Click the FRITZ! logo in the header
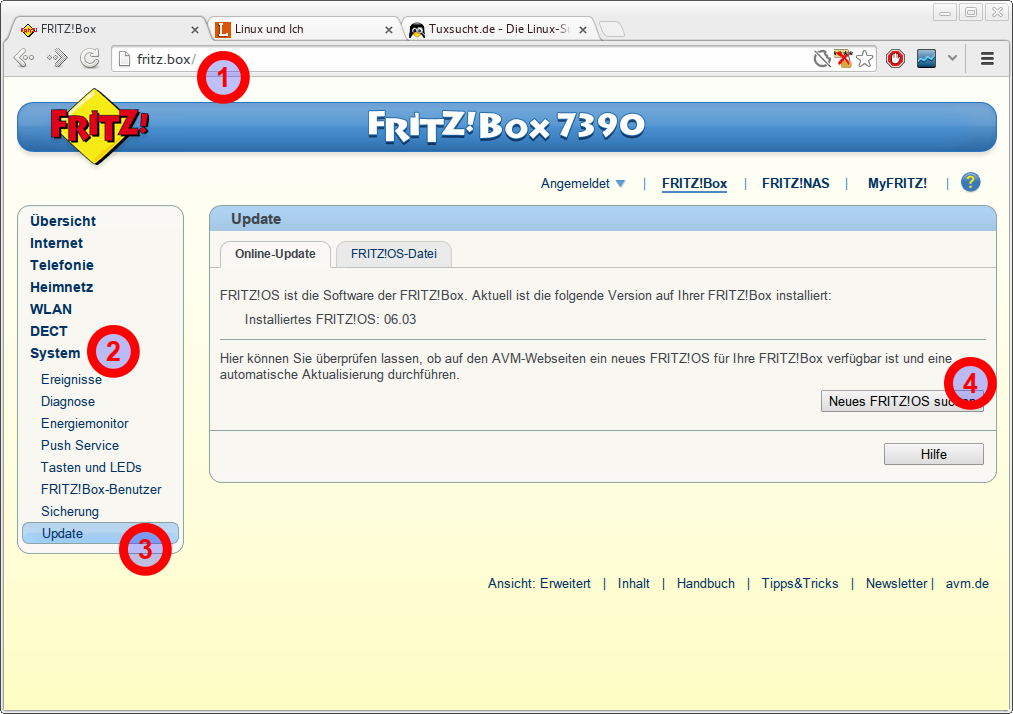The width and height of the screenshot is (1013, 714). [98, 127]
